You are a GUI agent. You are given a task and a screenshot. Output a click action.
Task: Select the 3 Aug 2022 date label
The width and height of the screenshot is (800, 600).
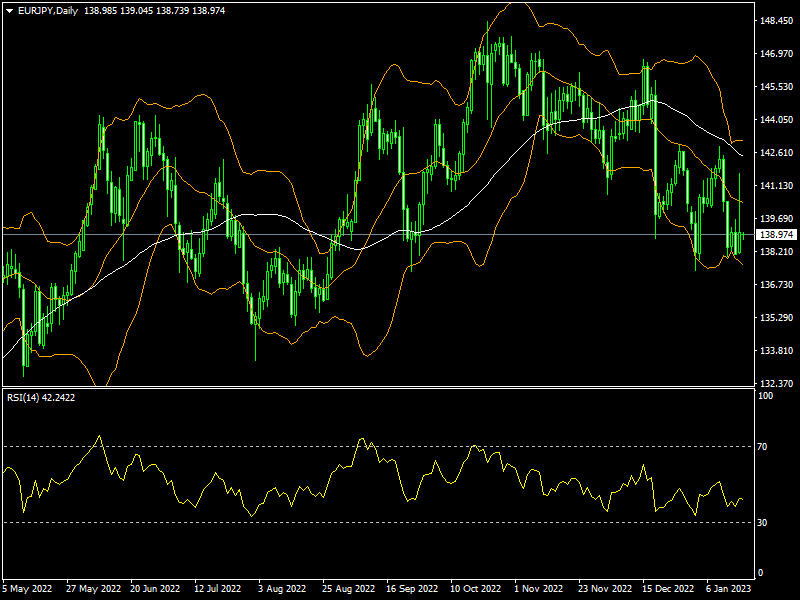point(282,589)
